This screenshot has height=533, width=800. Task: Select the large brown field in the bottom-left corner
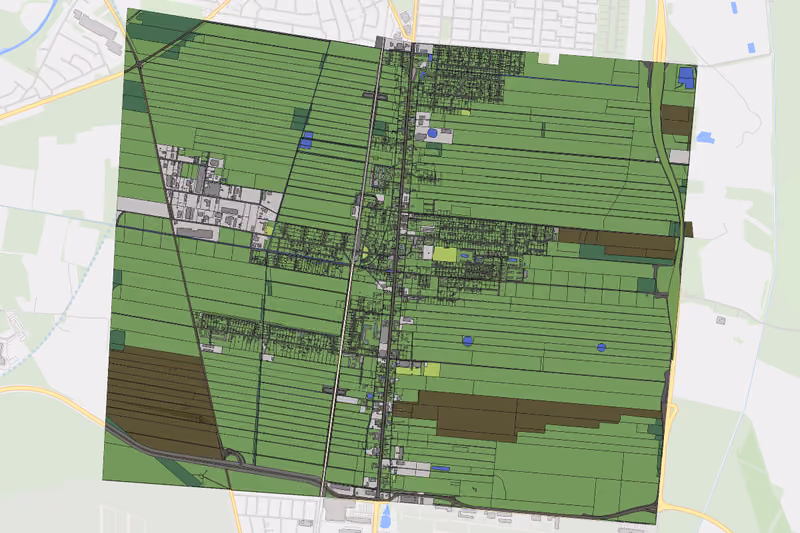163,400
